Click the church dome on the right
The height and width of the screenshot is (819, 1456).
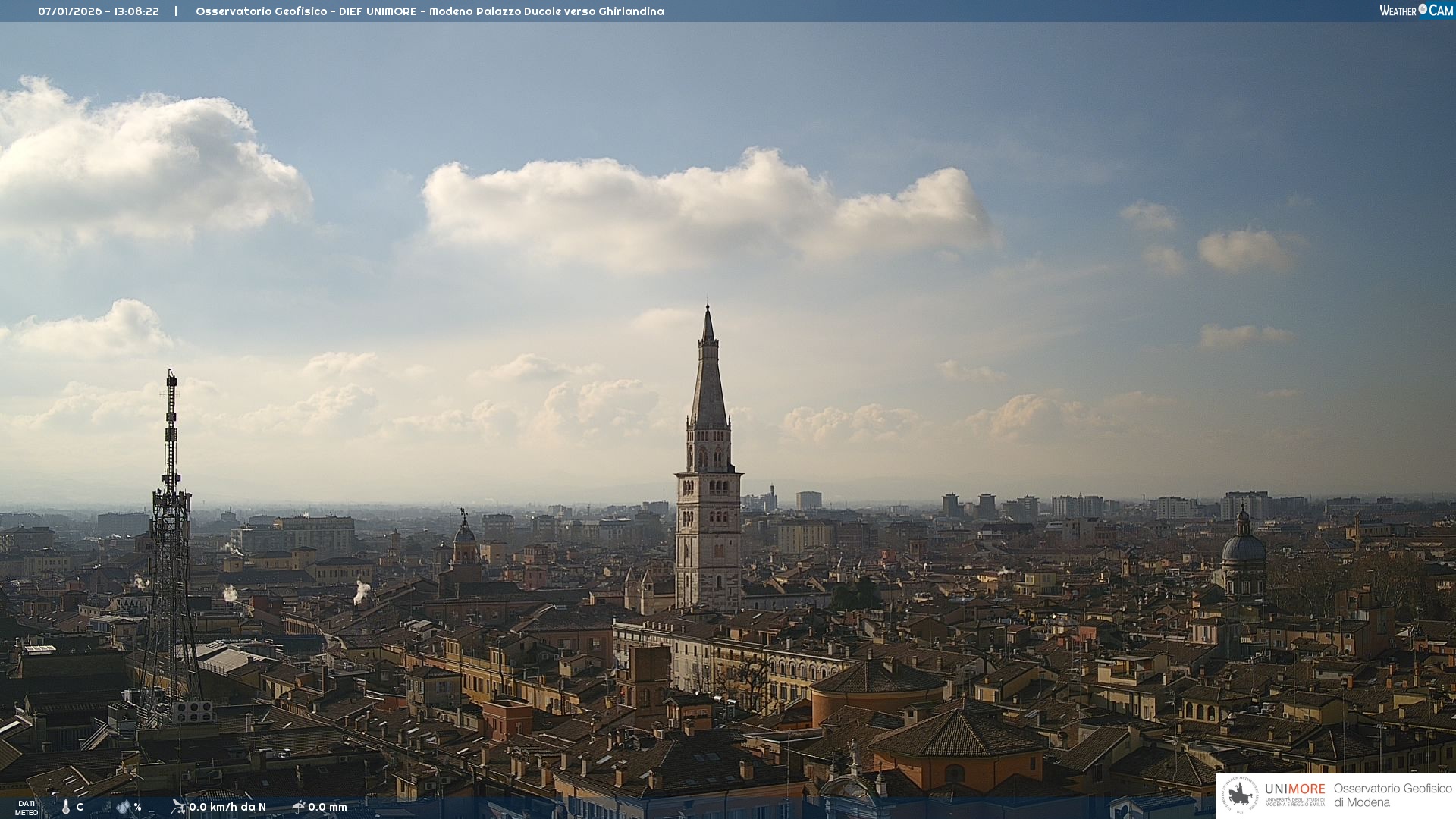pos(1243,548)
